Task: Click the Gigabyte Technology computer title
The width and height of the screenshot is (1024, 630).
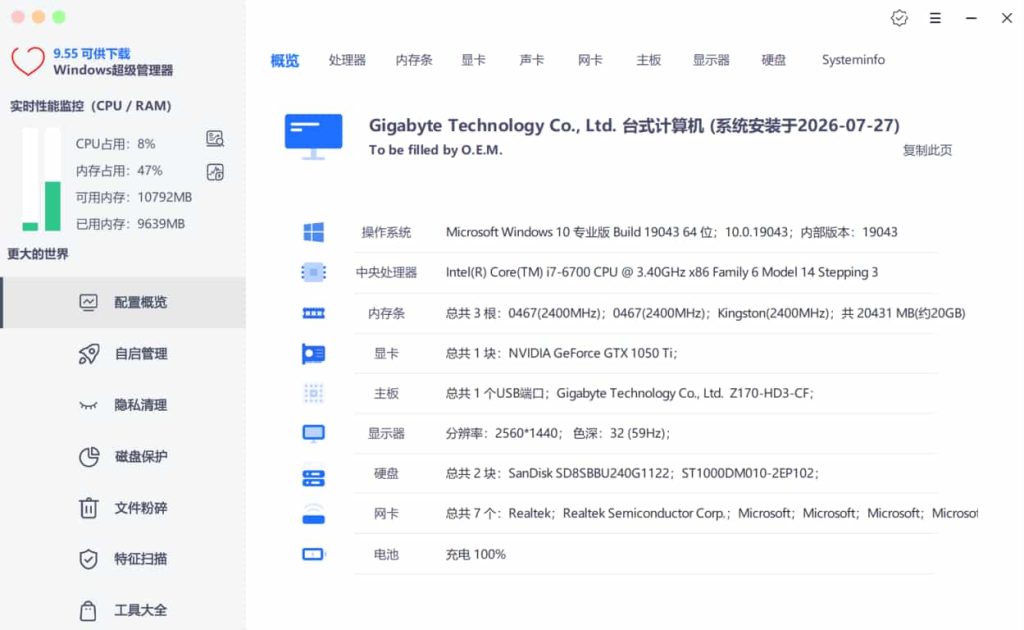Action: tap(634, 125)
